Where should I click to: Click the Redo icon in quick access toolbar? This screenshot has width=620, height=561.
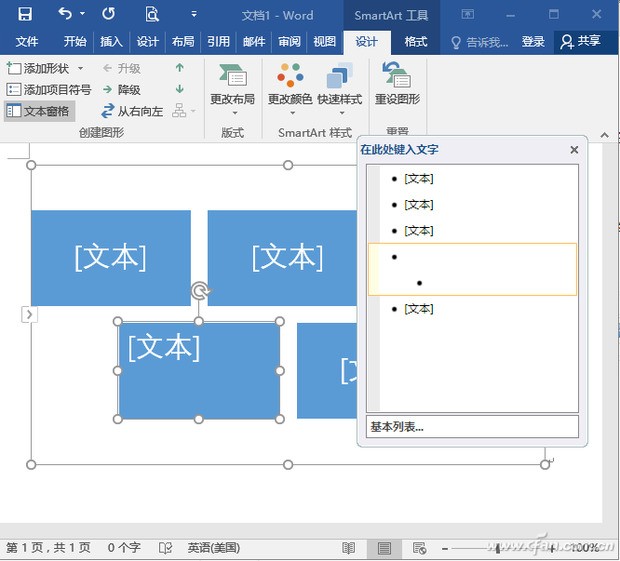tap(108, 14)
